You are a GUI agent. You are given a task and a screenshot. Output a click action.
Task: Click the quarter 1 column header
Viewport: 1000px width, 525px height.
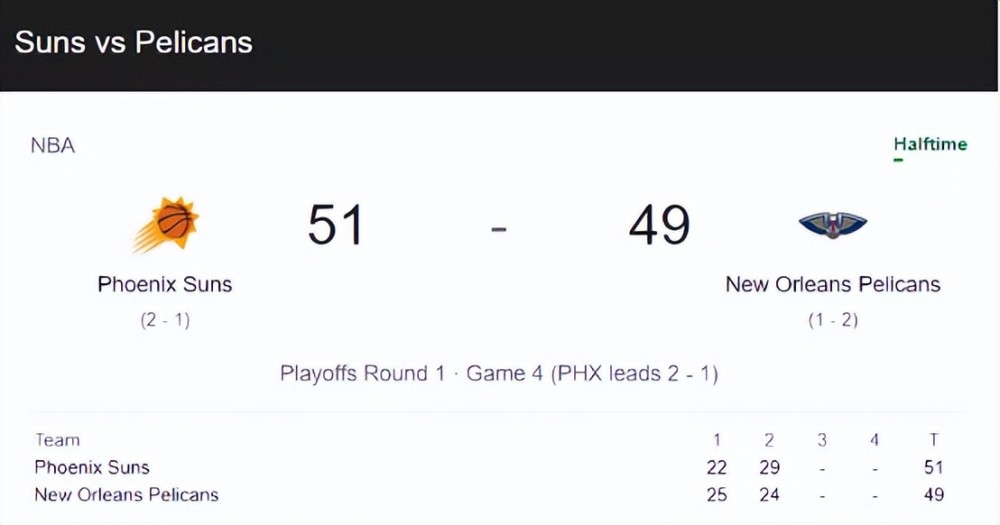[x=717, y=440]
